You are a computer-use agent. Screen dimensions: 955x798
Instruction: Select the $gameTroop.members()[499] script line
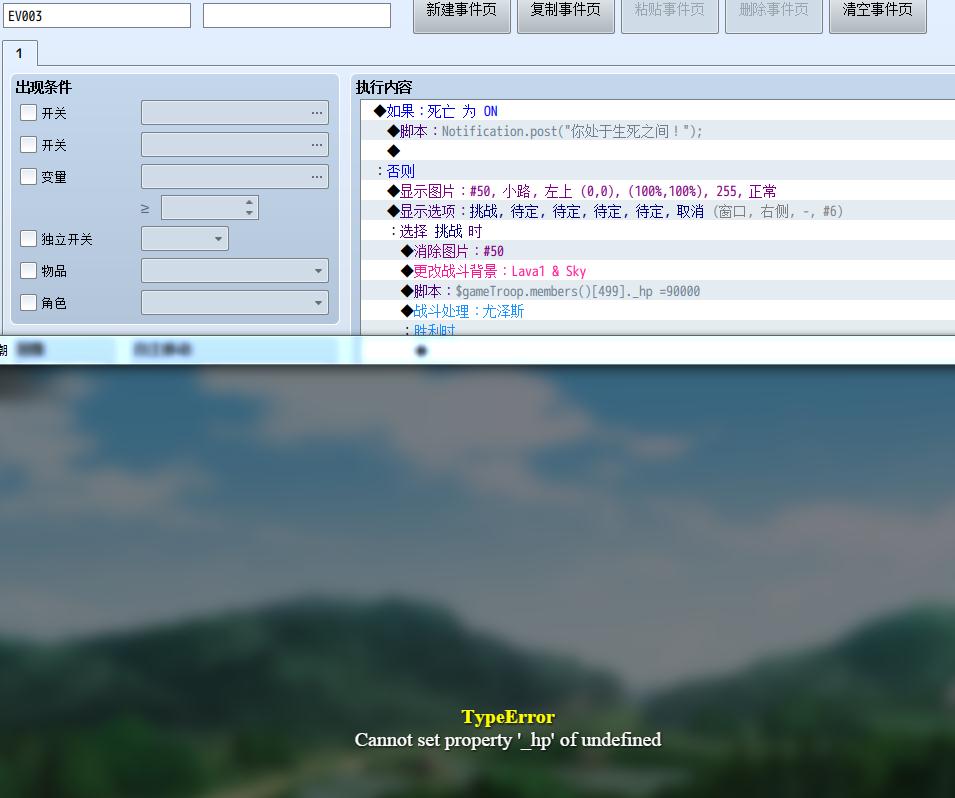click(x=658, y=291)
